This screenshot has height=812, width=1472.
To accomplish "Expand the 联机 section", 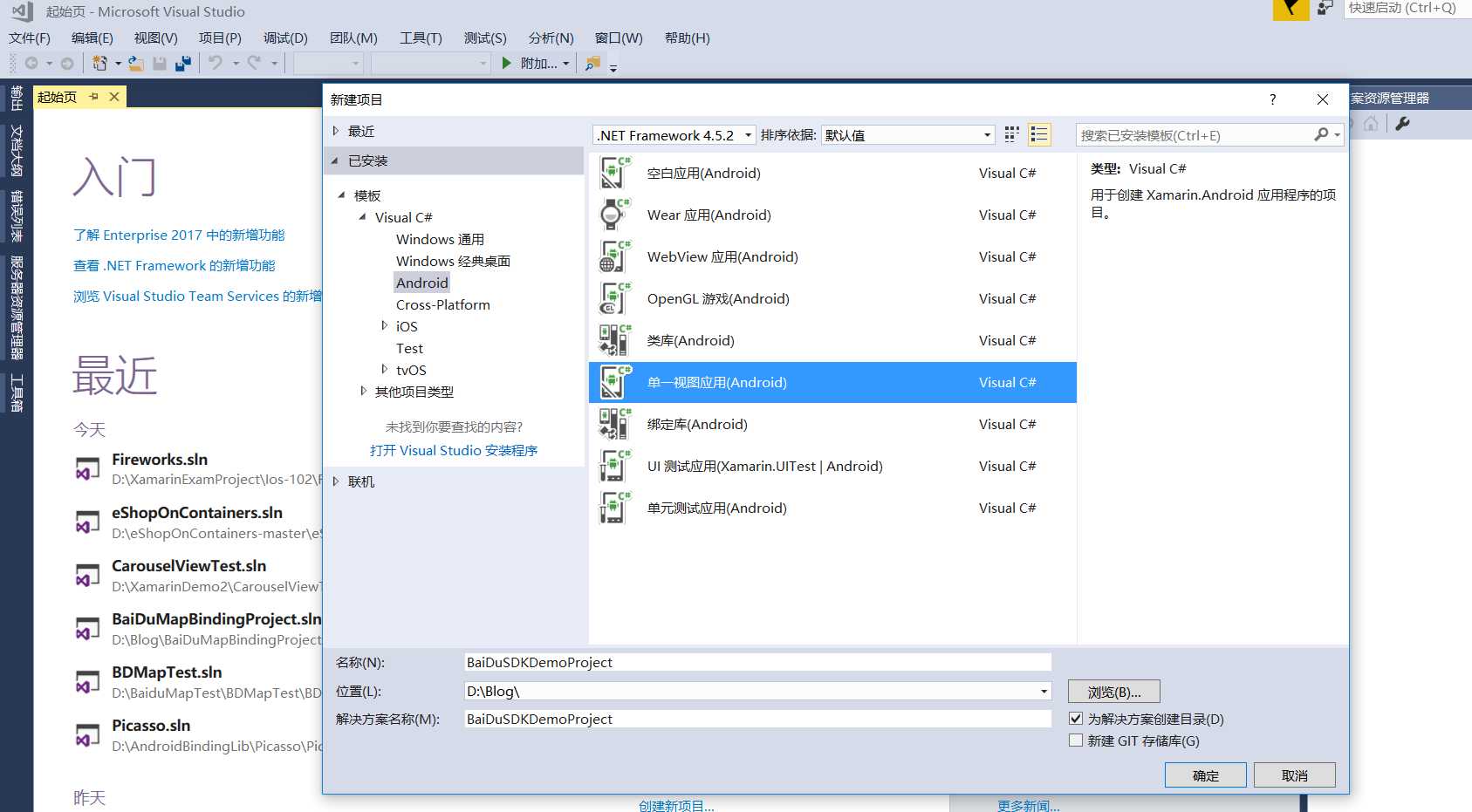I will pos(336,481).
